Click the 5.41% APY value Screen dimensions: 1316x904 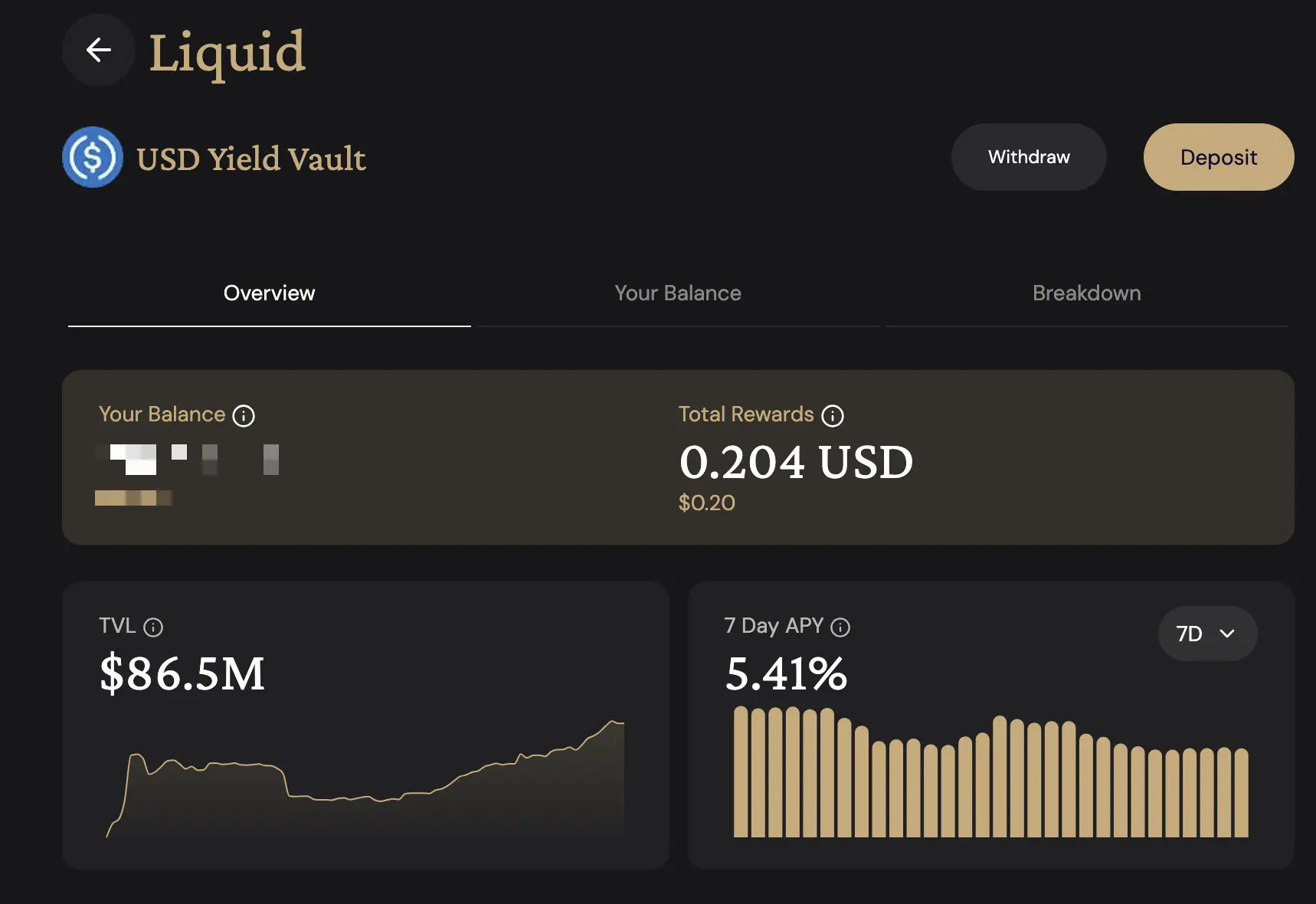point(786,673)
